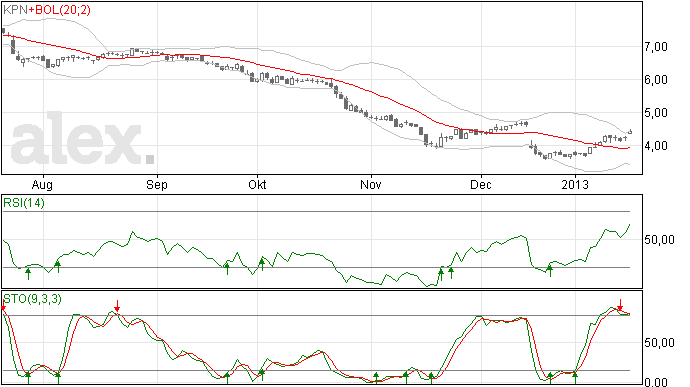Screen dimensions: 690x387
Task: Click the 2013 year label
Action: pyautogui.click(x=575, y=184)
